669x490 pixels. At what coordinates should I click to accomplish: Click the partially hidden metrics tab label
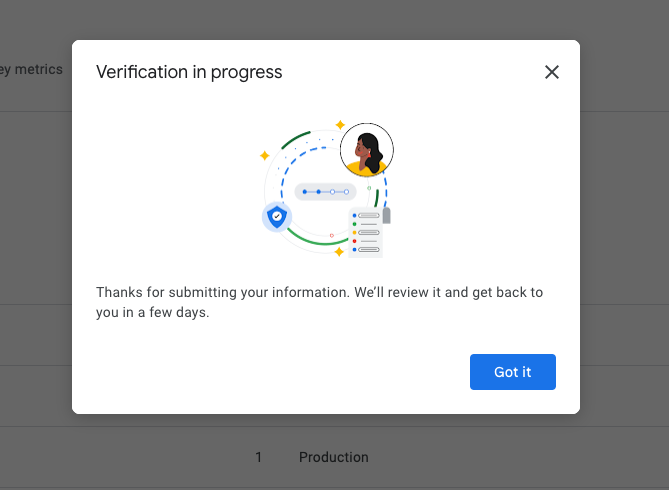pyautogui.click(x=31, y=70)
